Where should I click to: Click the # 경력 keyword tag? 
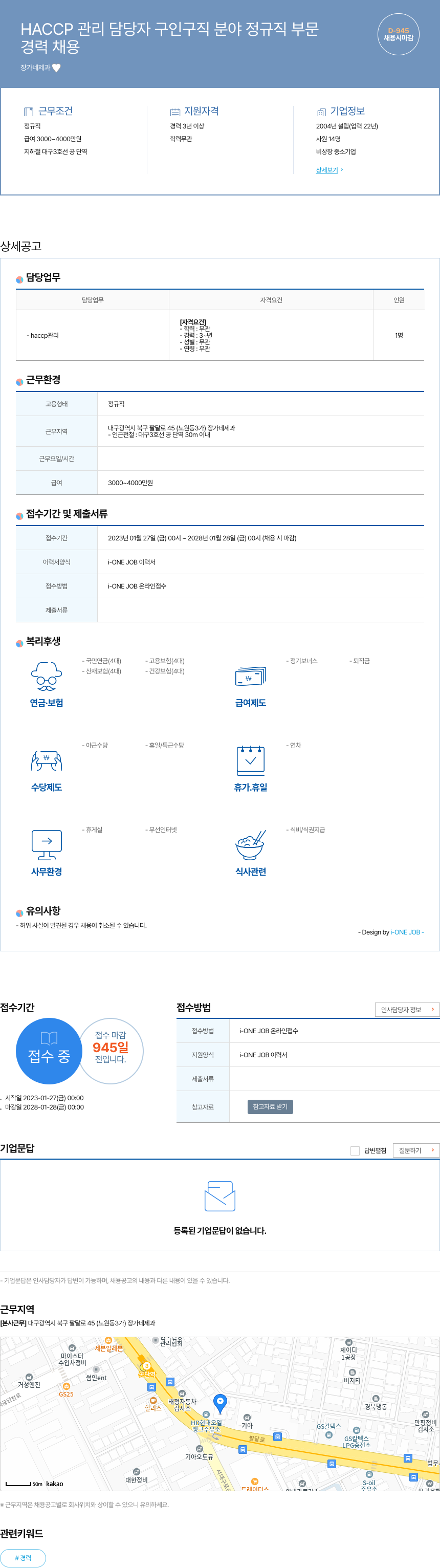click(x=23, y=1558)
